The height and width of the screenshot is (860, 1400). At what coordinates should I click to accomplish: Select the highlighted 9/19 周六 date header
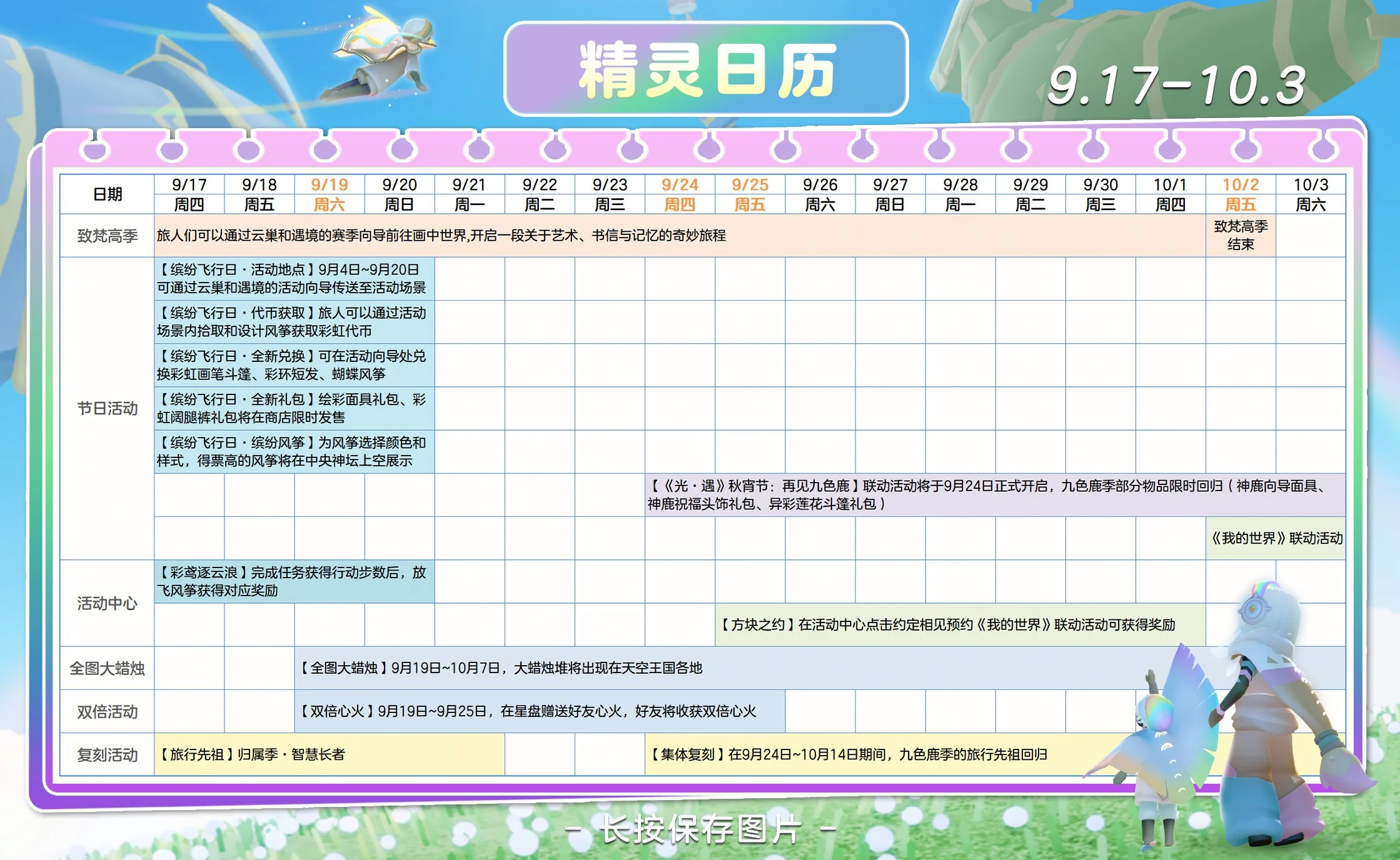[329, 194]
